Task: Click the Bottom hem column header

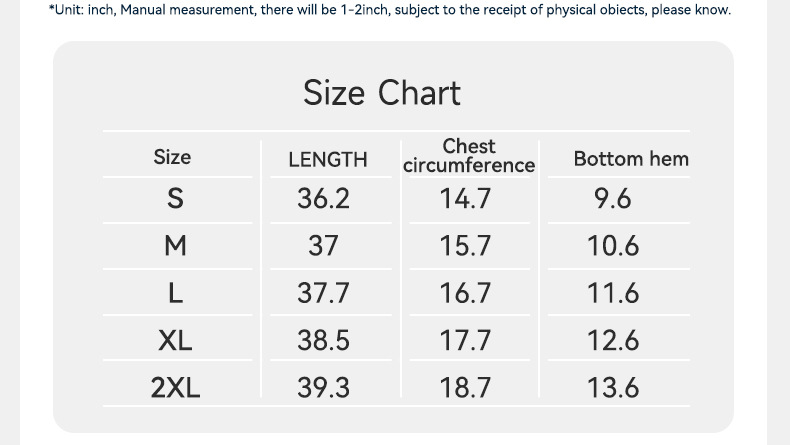Action: [631, 158]
